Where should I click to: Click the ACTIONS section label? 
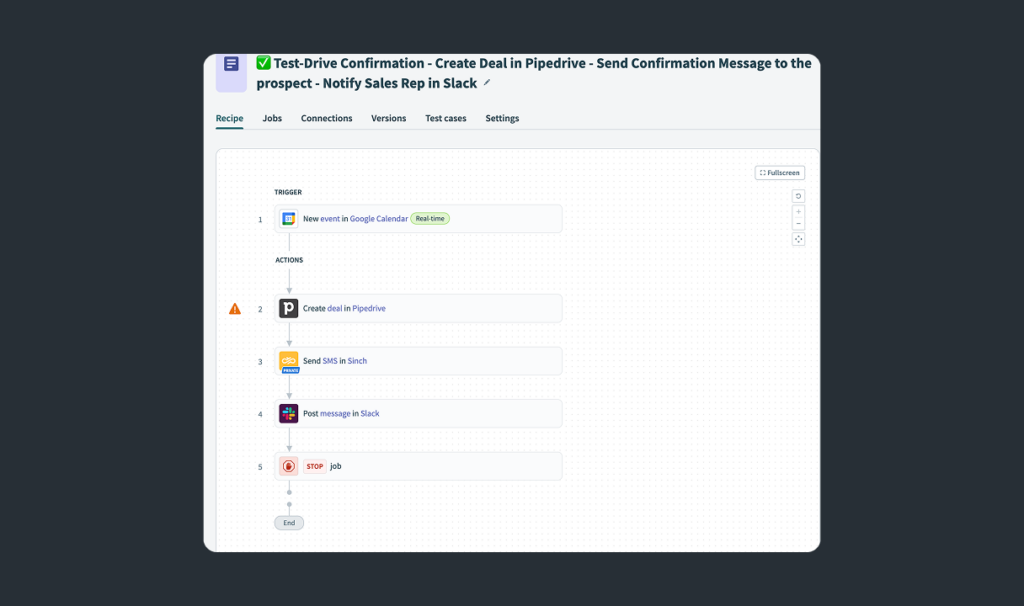click(289, 260)
